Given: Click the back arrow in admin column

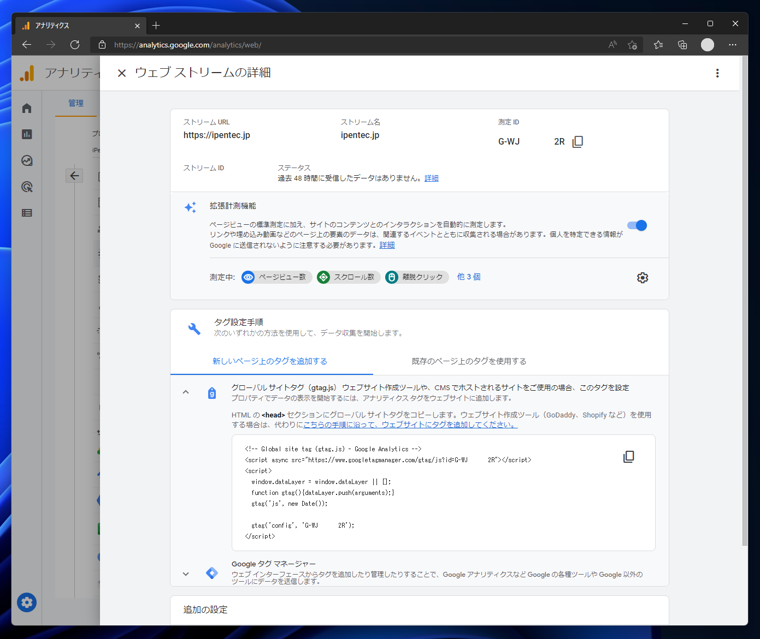Looking at the screenshot, I should coord(74,176).
